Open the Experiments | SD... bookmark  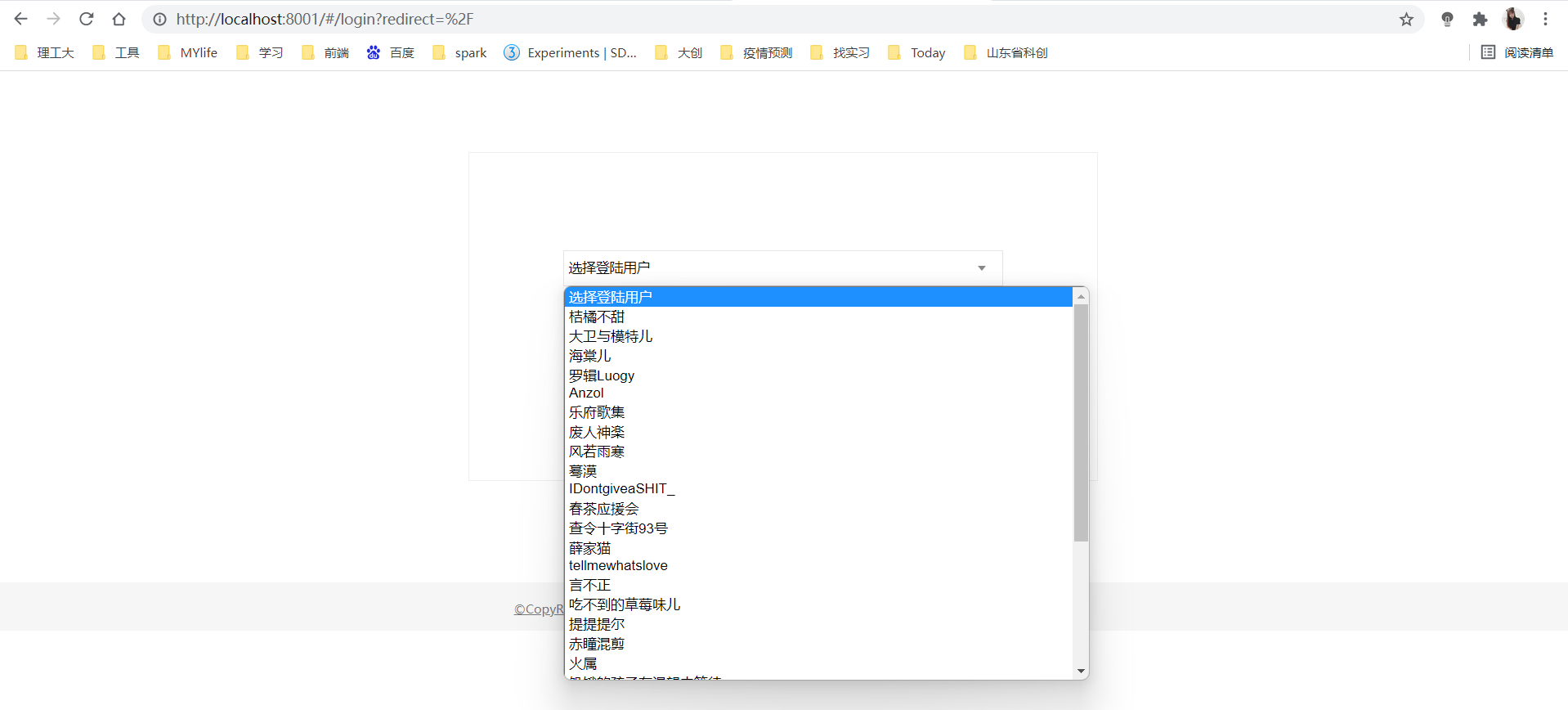tap(571, 52)
